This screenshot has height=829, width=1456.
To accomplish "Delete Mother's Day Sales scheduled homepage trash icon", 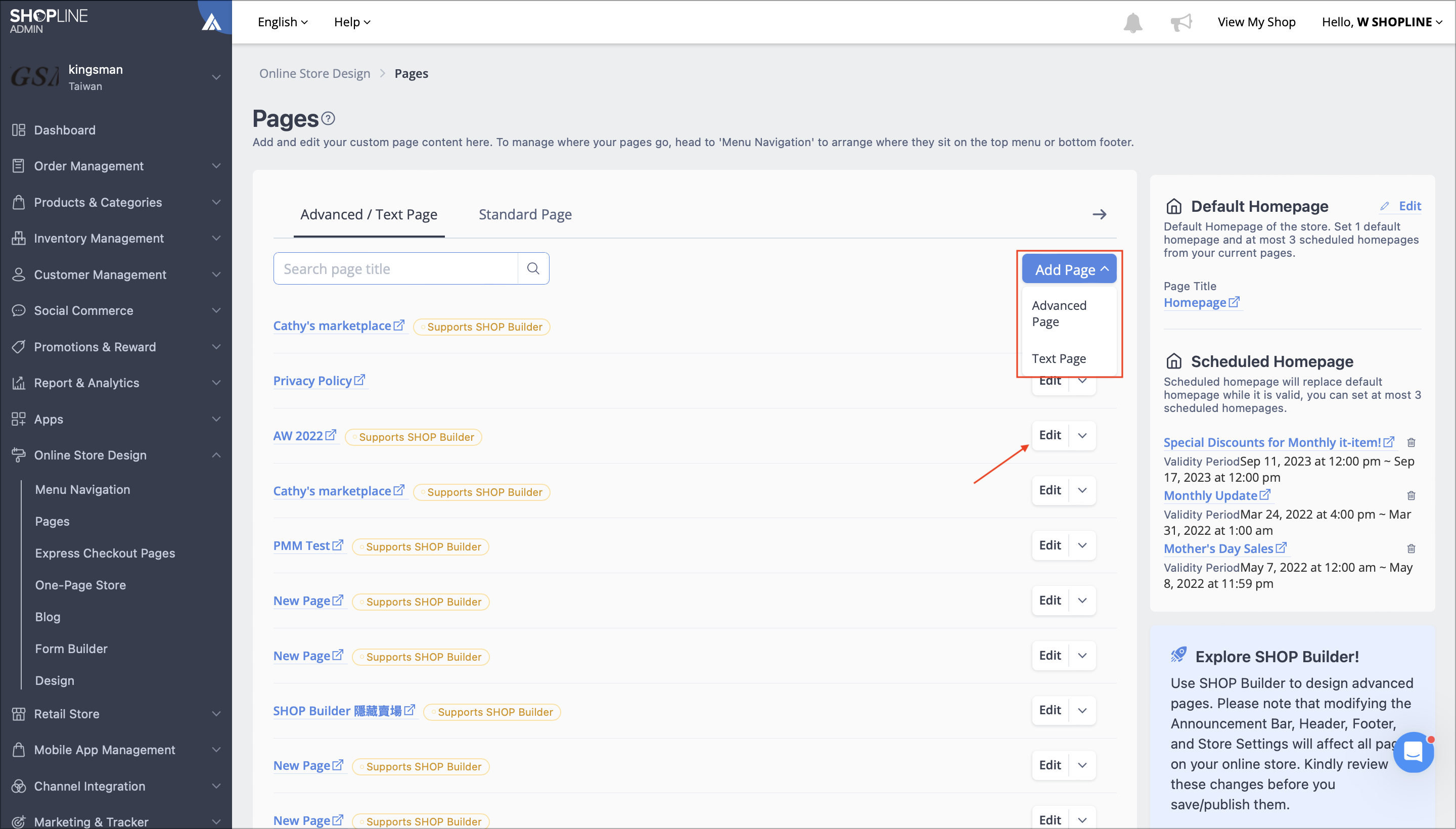I will 1411,548.
